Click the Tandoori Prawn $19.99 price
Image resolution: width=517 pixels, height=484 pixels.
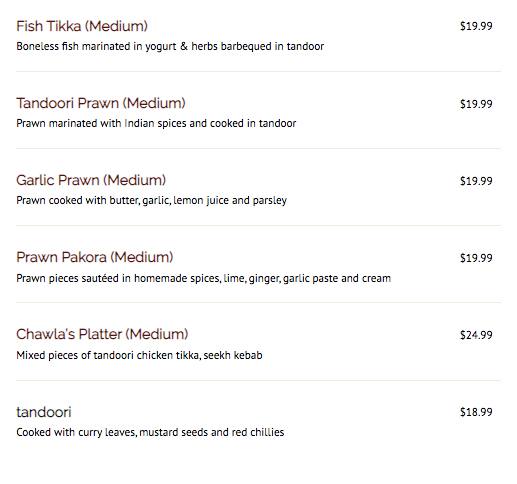[x=476, y=104]
